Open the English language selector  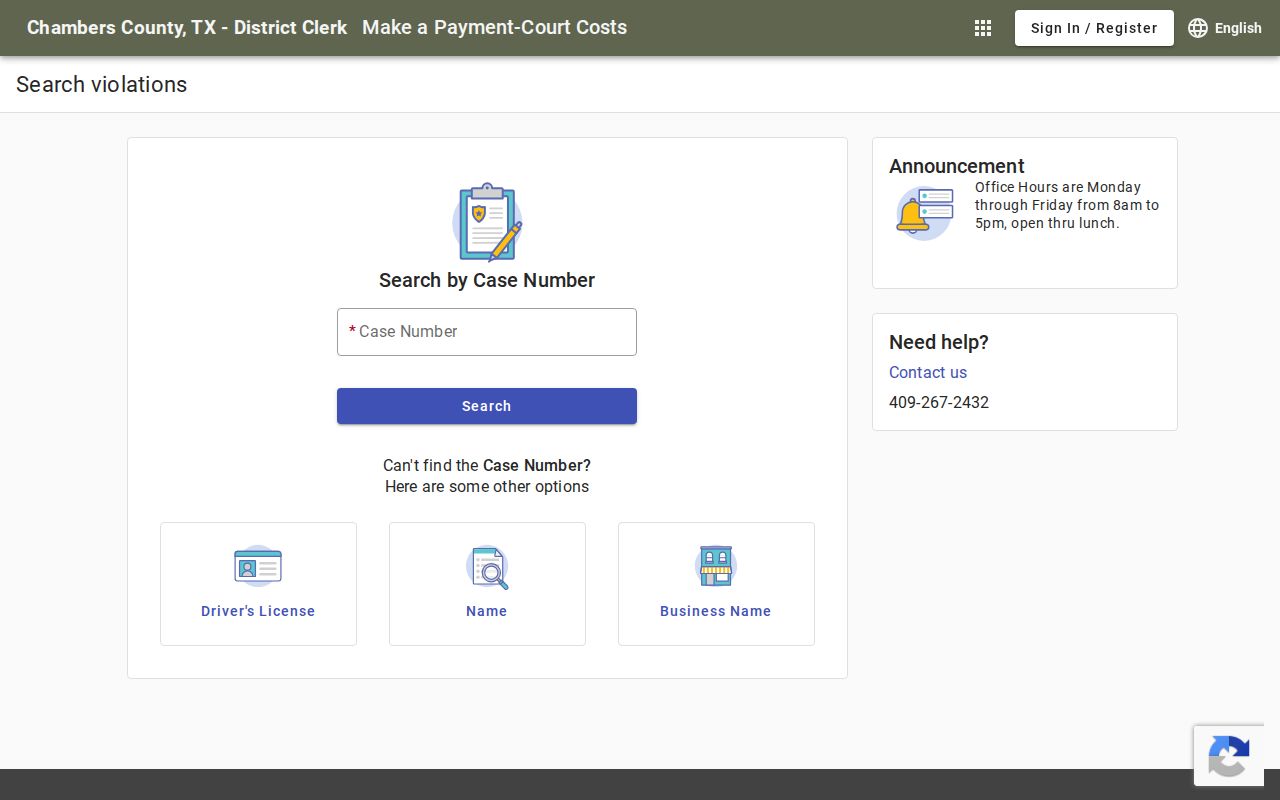click(x=1225, y=28)
